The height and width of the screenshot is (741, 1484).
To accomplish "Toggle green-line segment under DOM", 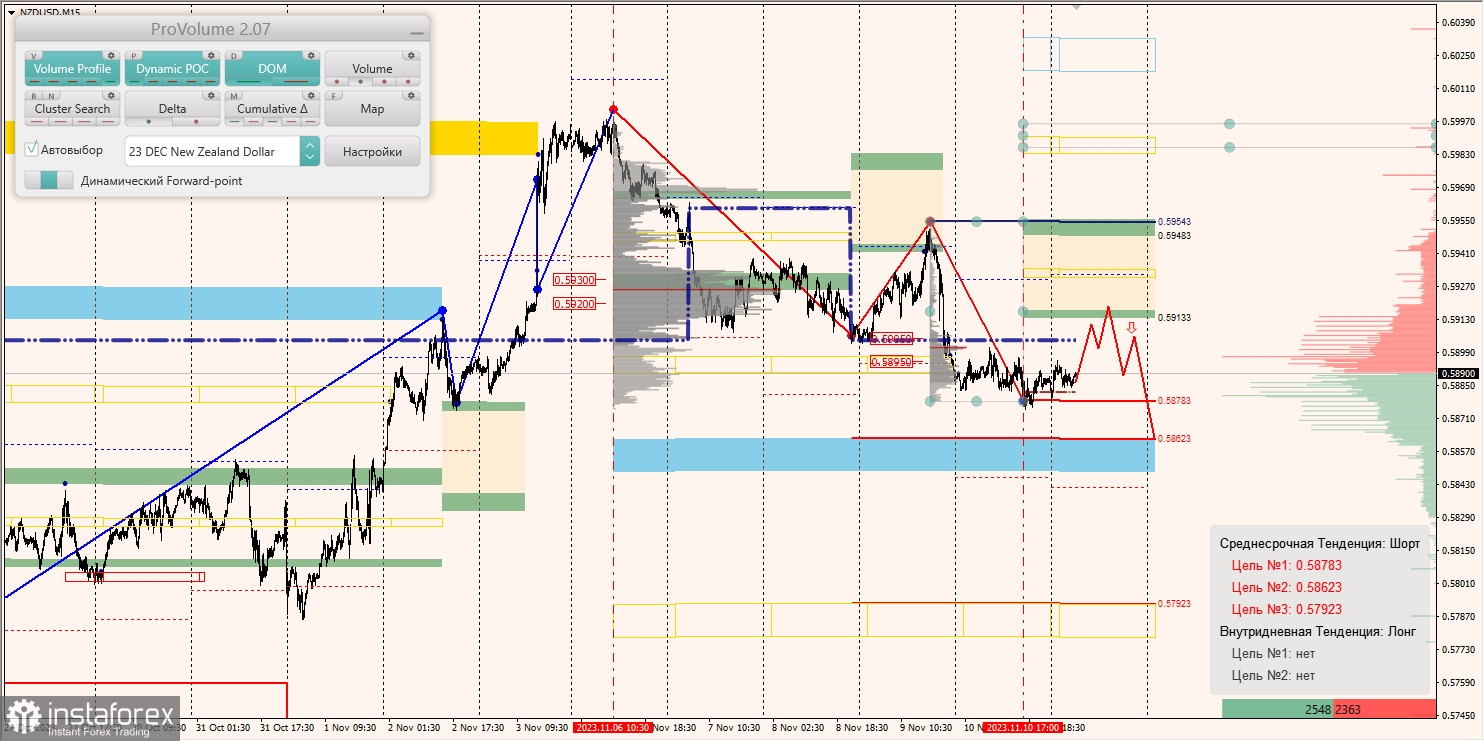I will [249, 81].
